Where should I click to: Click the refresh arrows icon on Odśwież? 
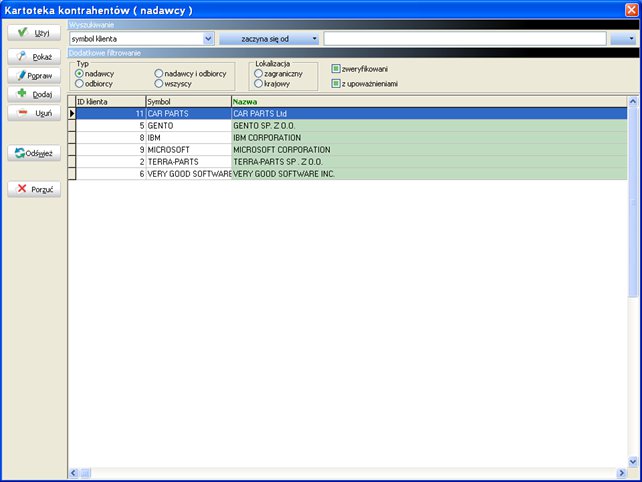(20, 153)
